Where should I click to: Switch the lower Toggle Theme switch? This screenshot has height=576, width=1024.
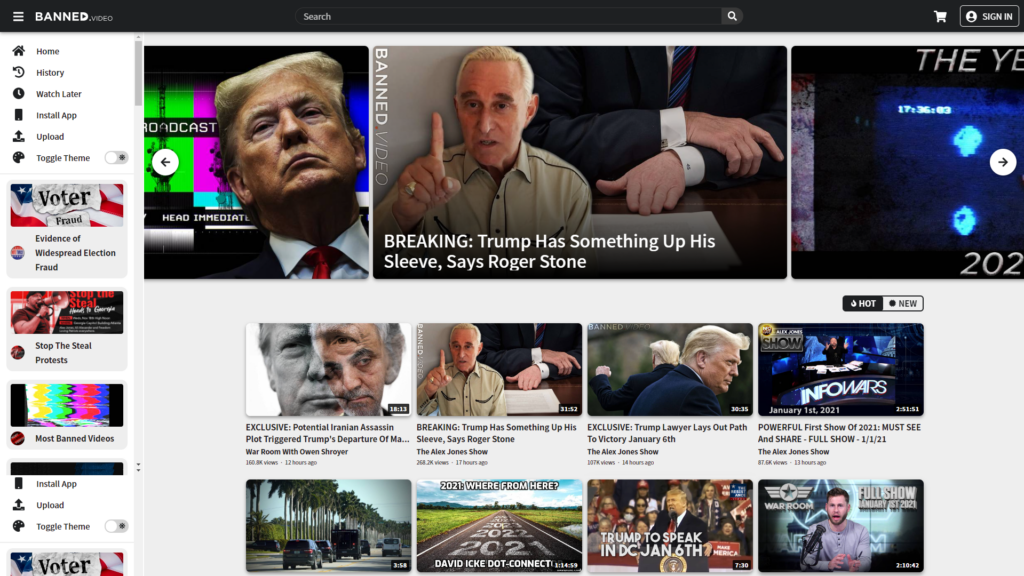(116, 526)
